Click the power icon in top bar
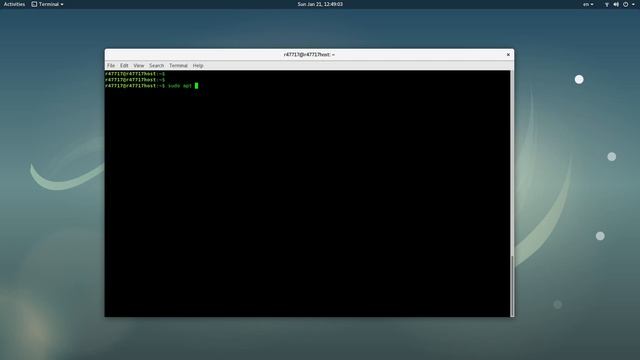 pos(625,4)
